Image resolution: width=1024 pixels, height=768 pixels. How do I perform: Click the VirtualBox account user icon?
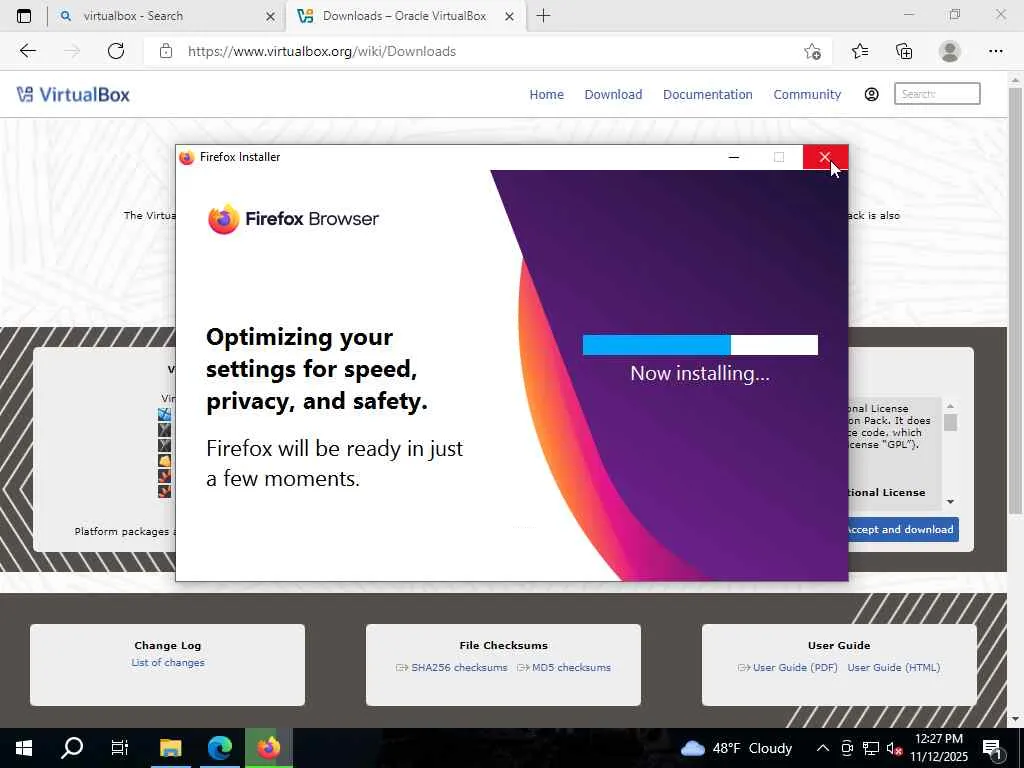(x=871, y=95)
